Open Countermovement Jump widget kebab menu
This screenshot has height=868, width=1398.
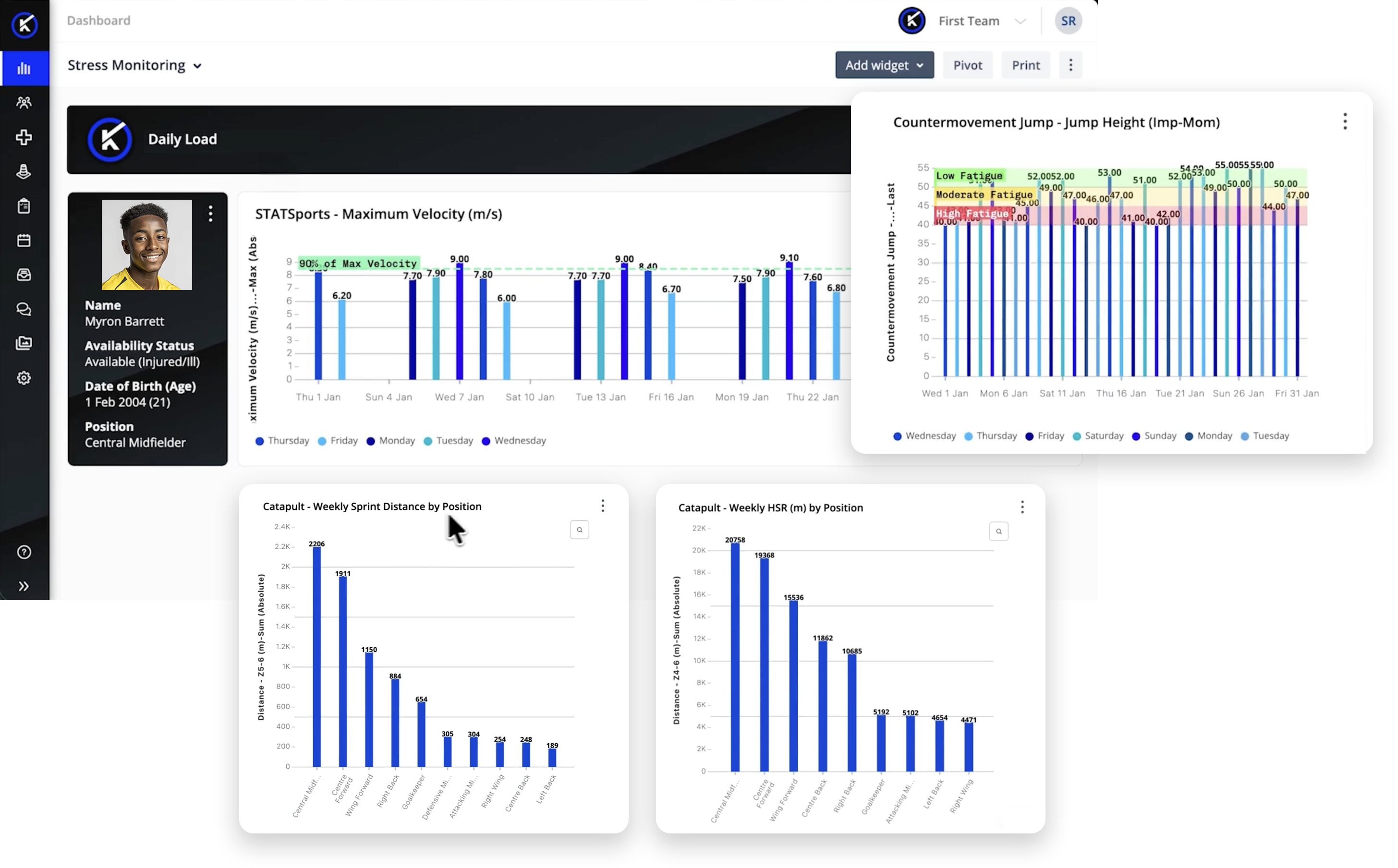tap(1345, 122)
